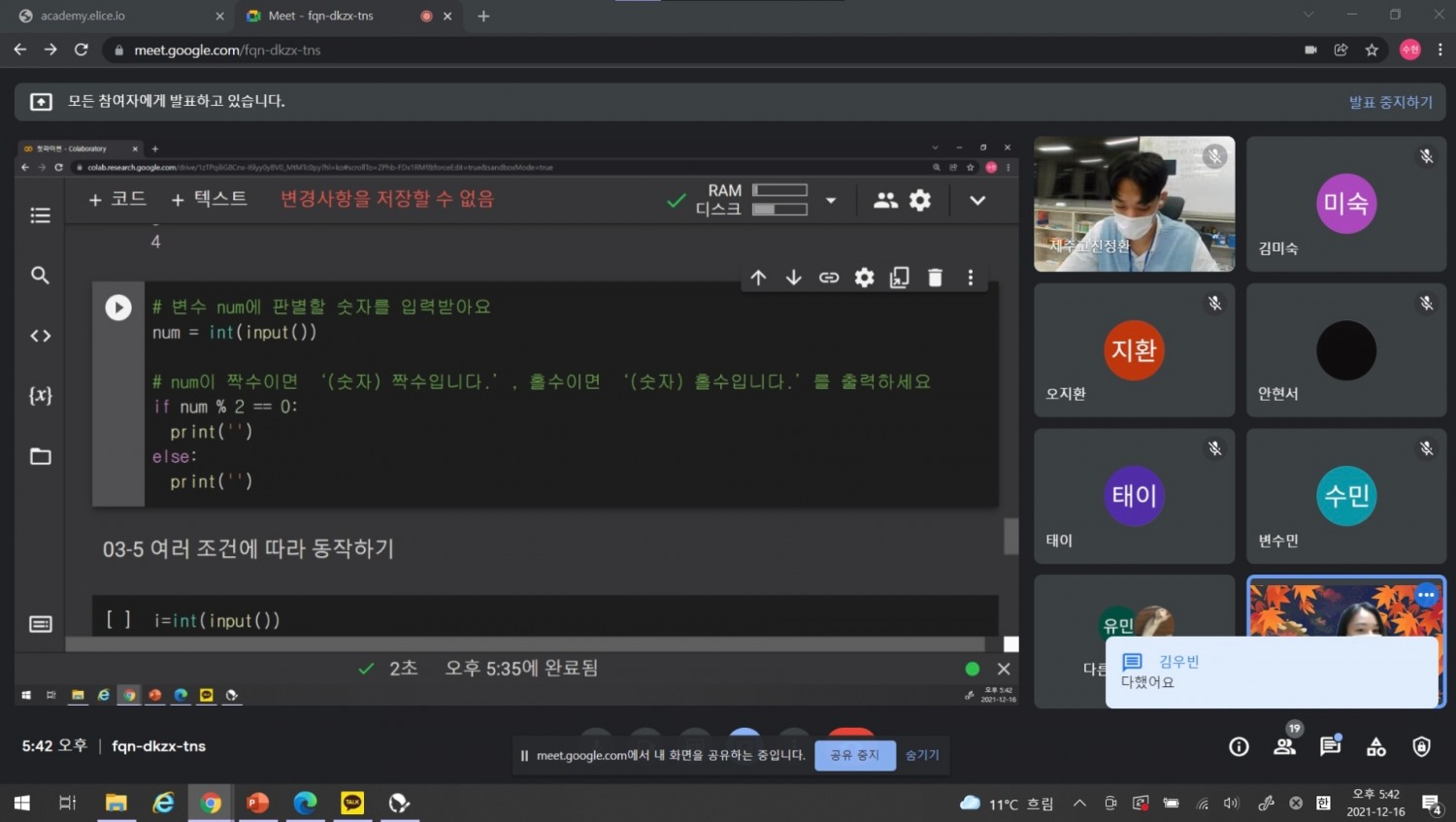Open the Colab files folder panel
This screenshot has height=822, width=1456.
point(40,456)
